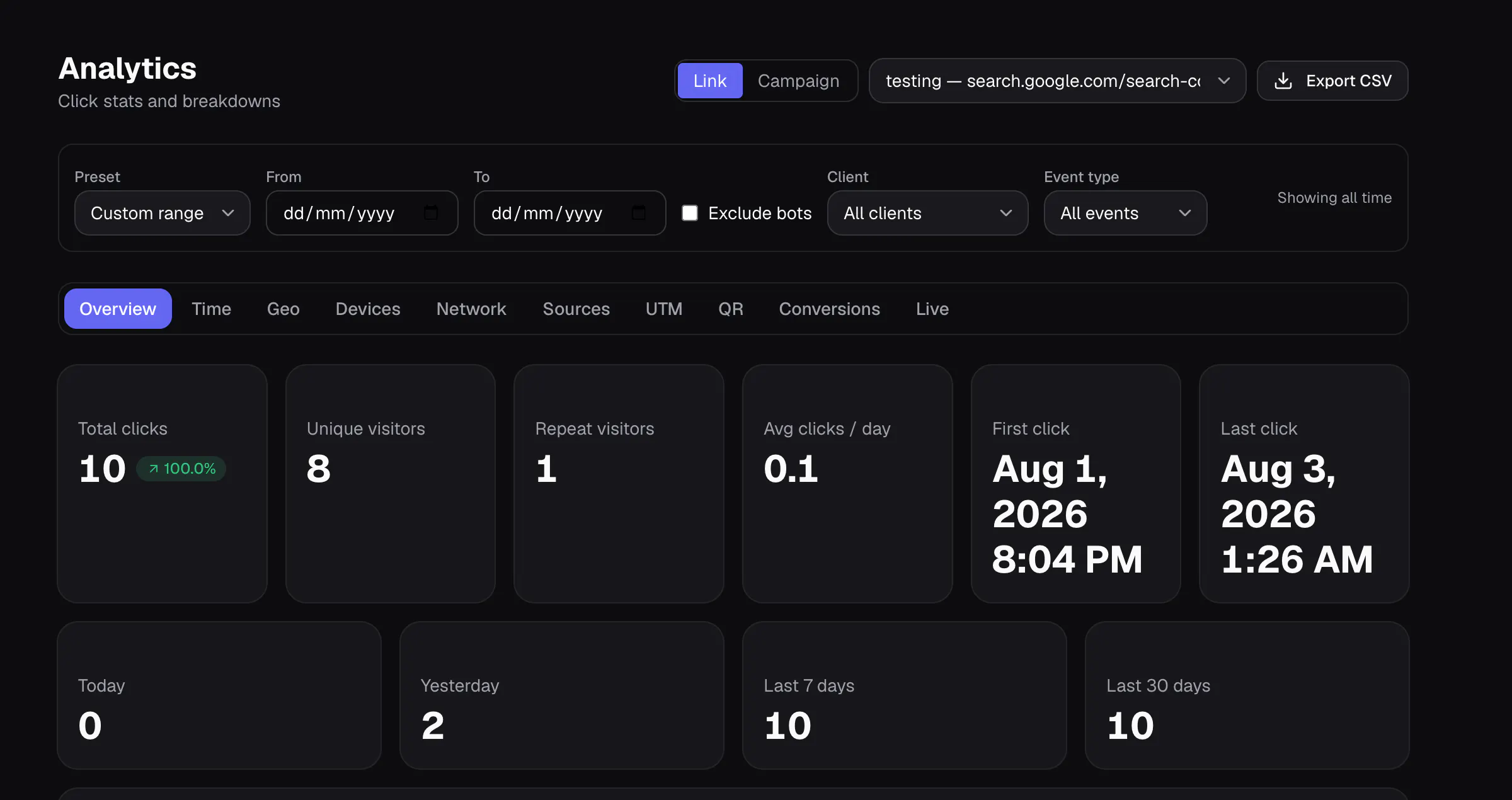Open the Conversions tab
The height and width of the screenshot is (800, 1512).
point(829,309)
